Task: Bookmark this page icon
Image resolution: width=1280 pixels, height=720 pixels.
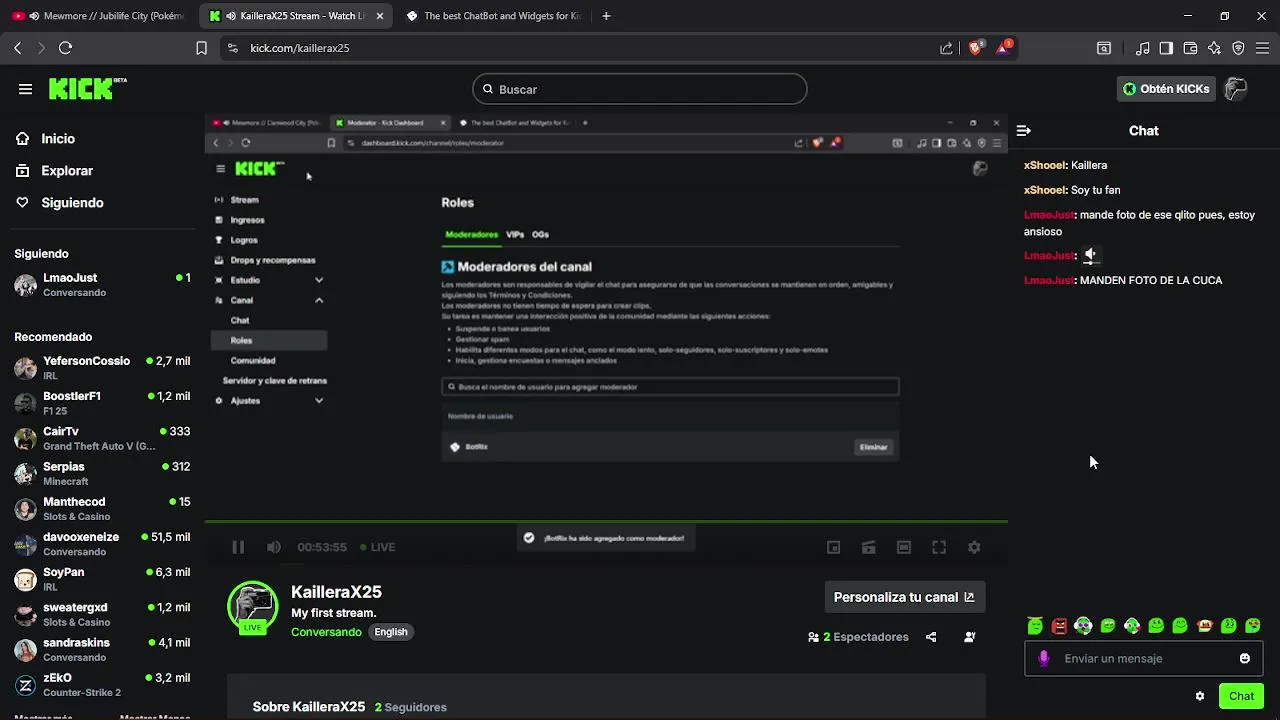Action: tap(202, 48)
